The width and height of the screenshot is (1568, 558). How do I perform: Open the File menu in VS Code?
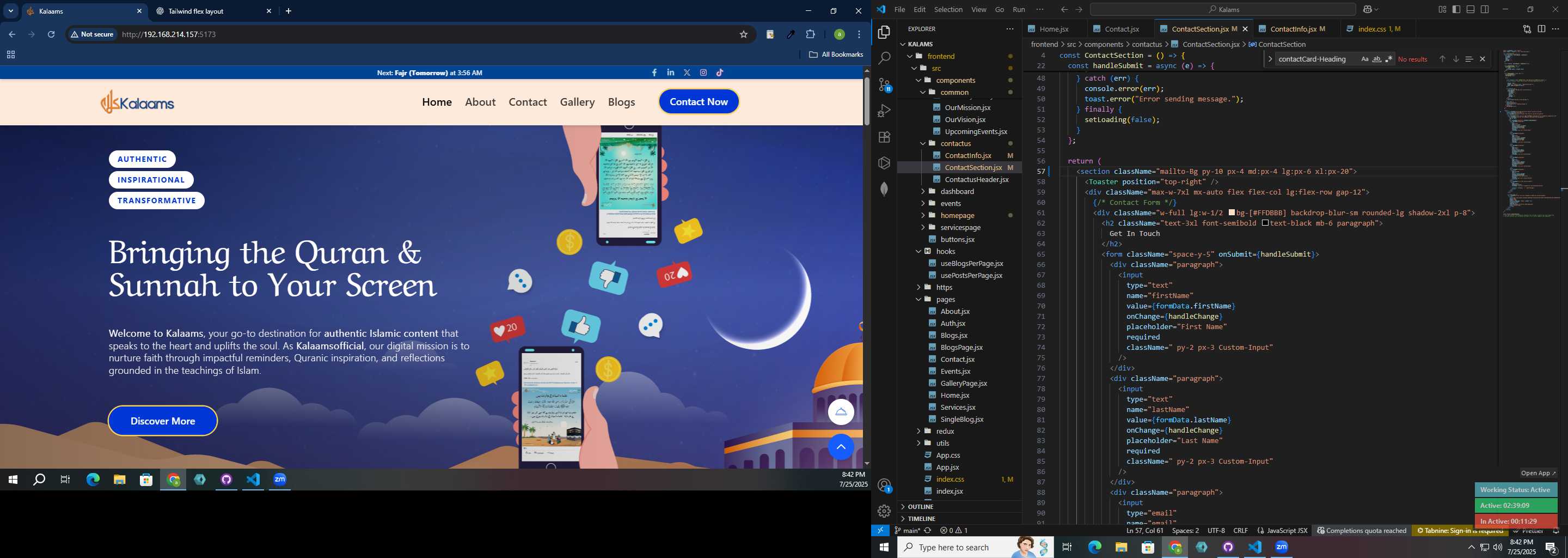point(899,10)
